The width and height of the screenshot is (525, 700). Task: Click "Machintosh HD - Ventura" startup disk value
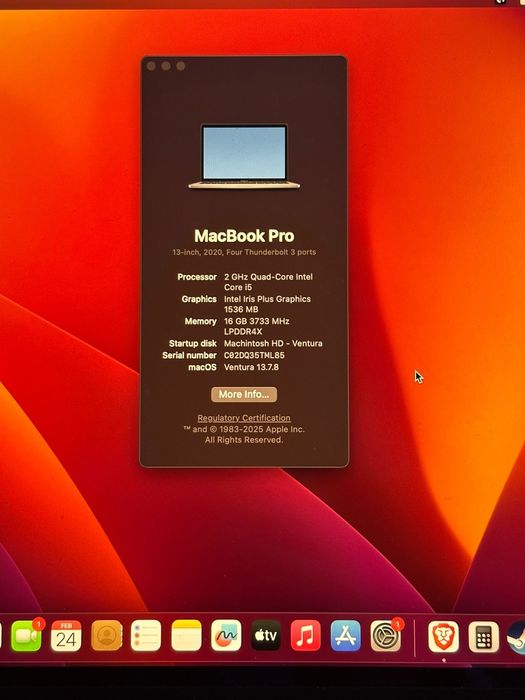click(273, 344)
